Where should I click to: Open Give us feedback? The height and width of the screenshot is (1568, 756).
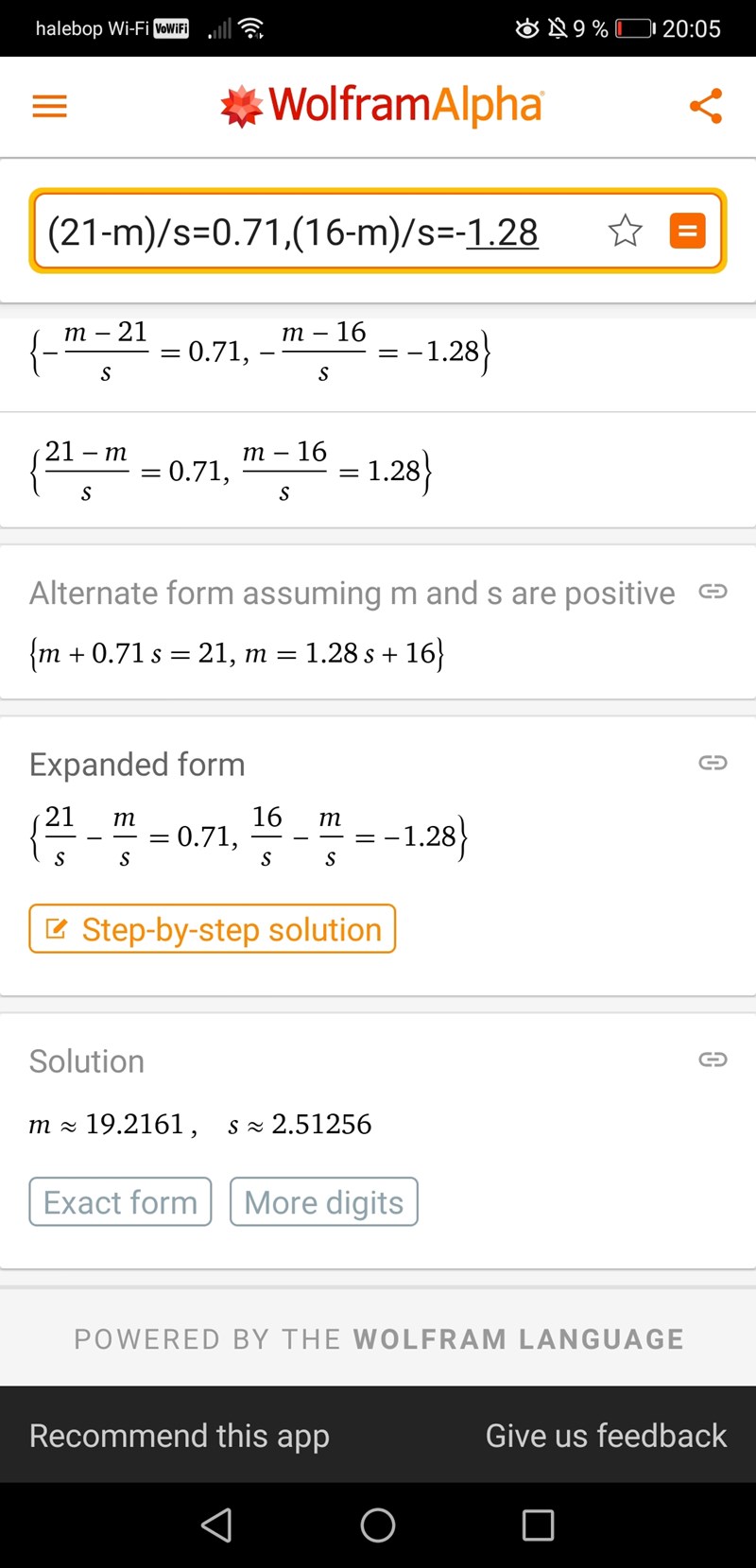click(x=606, y=1435)
